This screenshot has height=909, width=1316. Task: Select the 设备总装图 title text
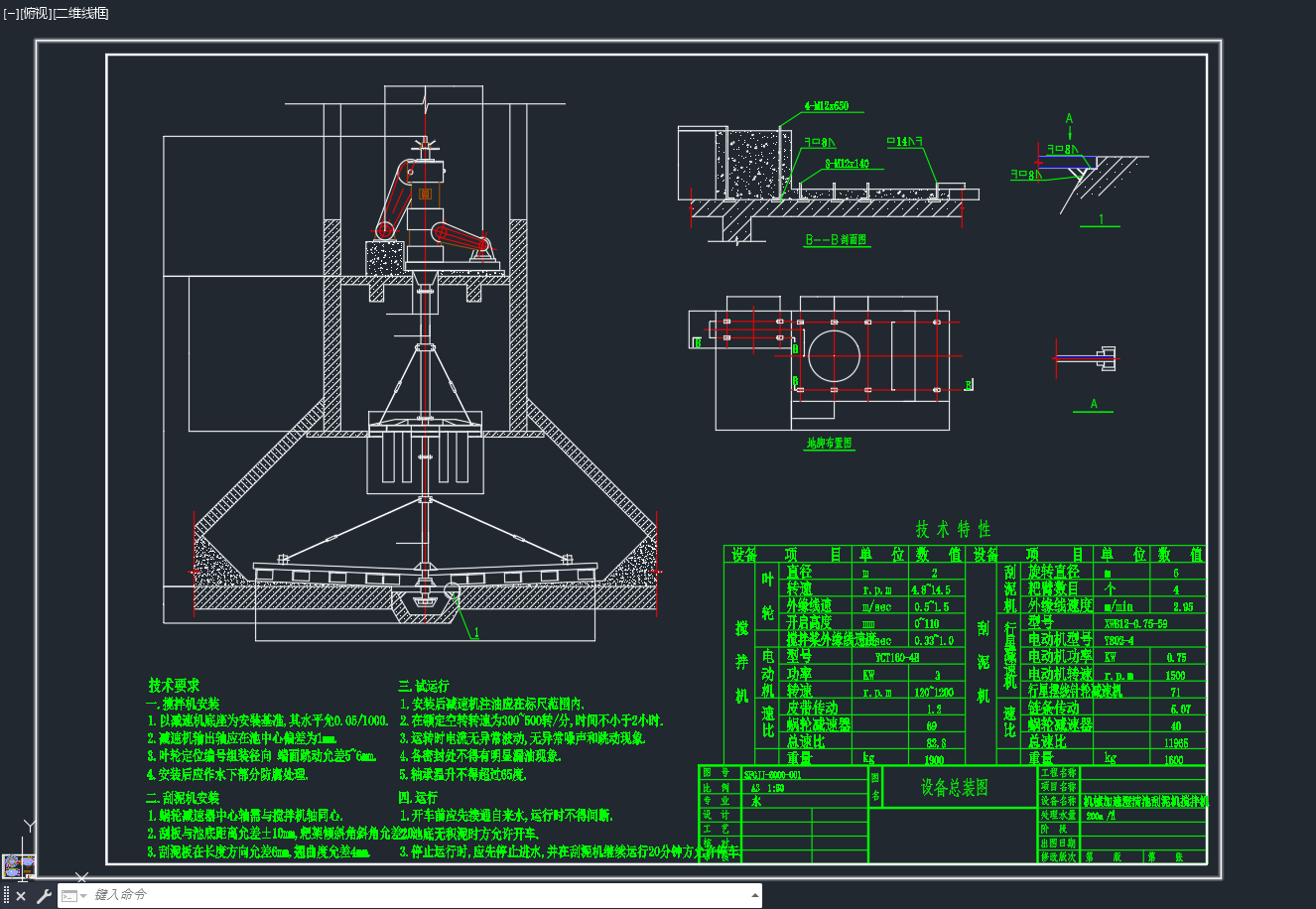954,788
